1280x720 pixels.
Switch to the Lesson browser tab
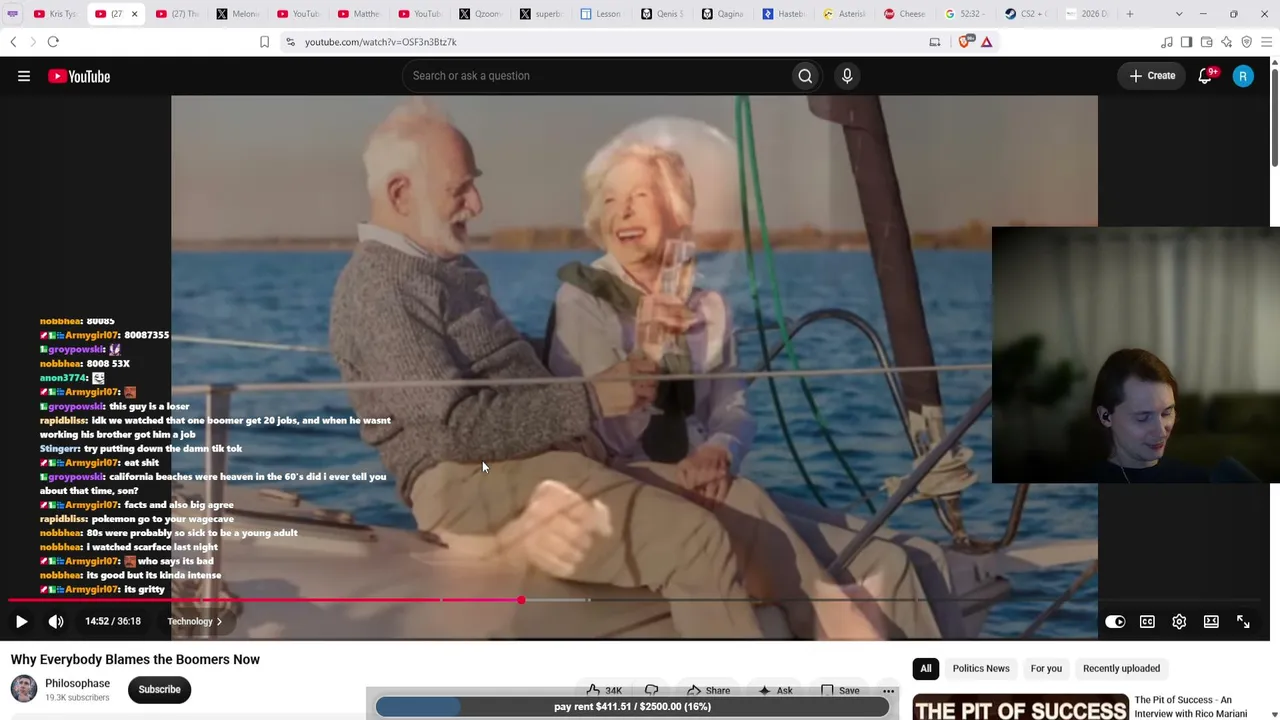coord(601,14)
